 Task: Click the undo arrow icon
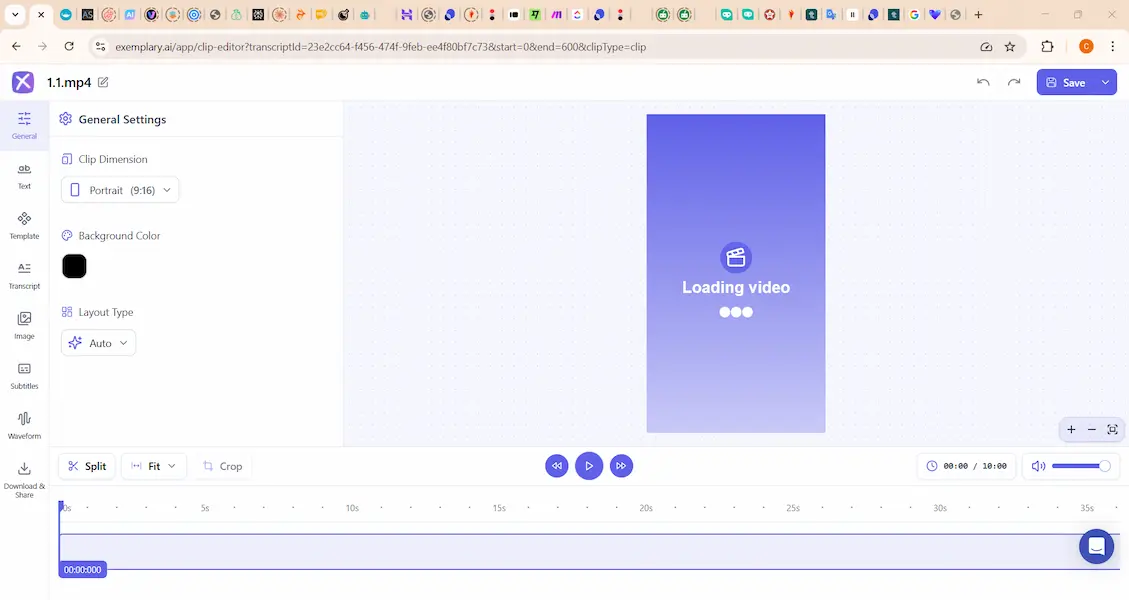click(x=983, y=82)
